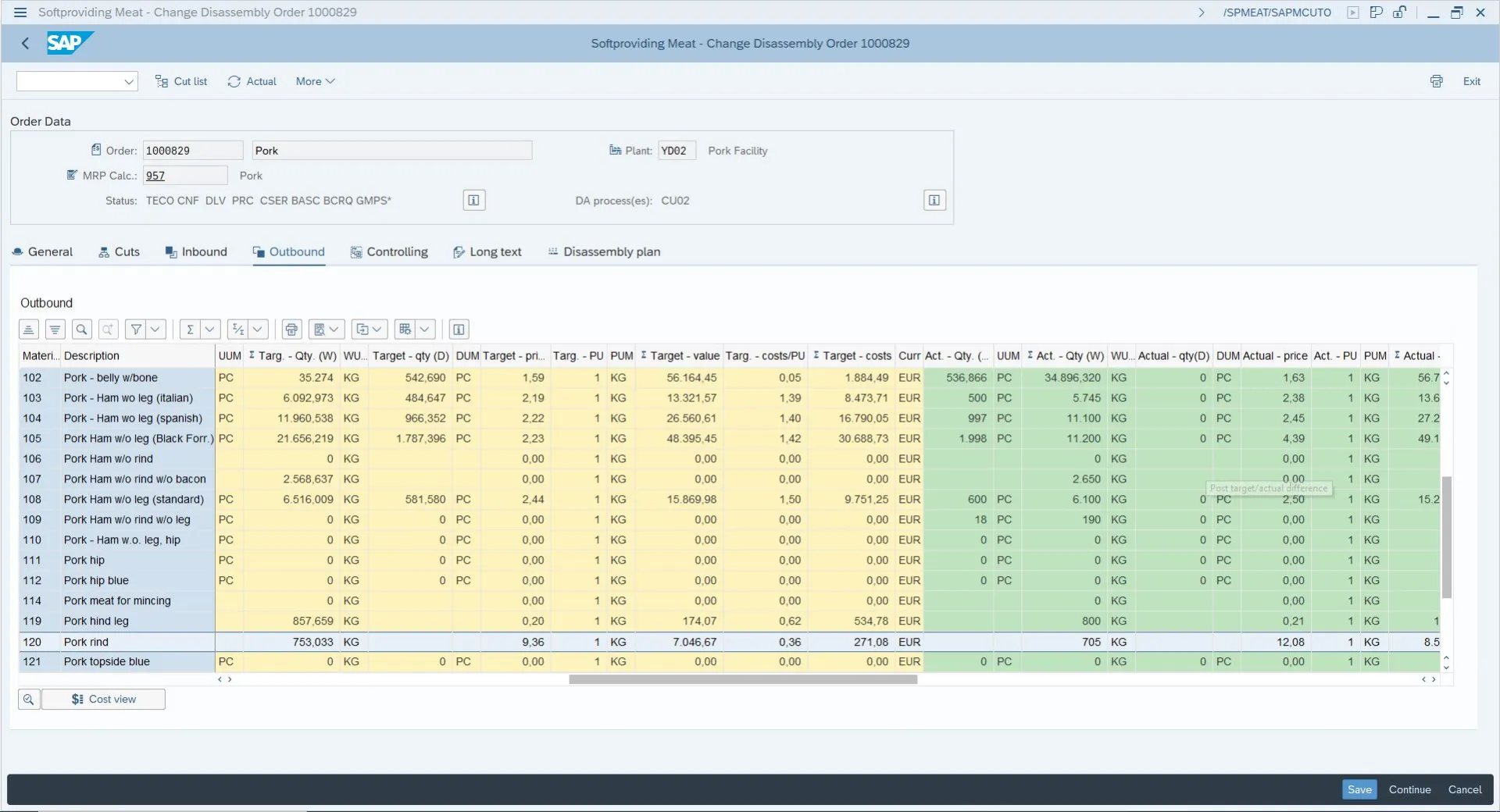
Task: Click the Subtotals icon
Action: pyautogui.click(x=238, y=329)
